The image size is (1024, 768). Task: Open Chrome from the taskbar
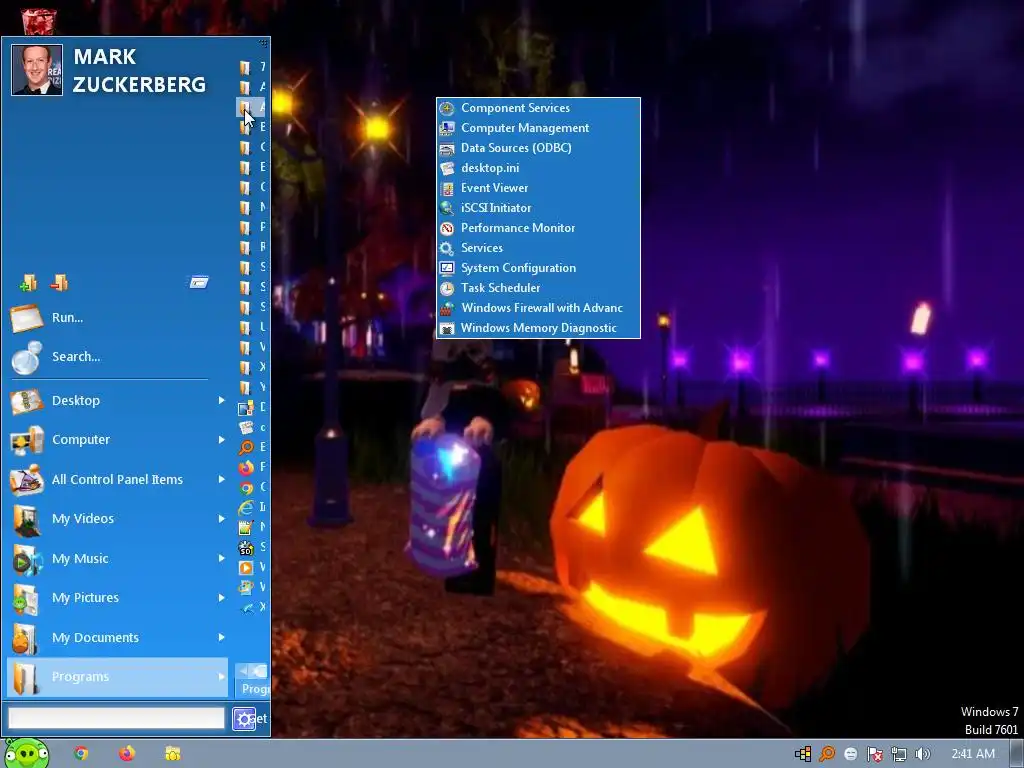[x=81, y=754]
